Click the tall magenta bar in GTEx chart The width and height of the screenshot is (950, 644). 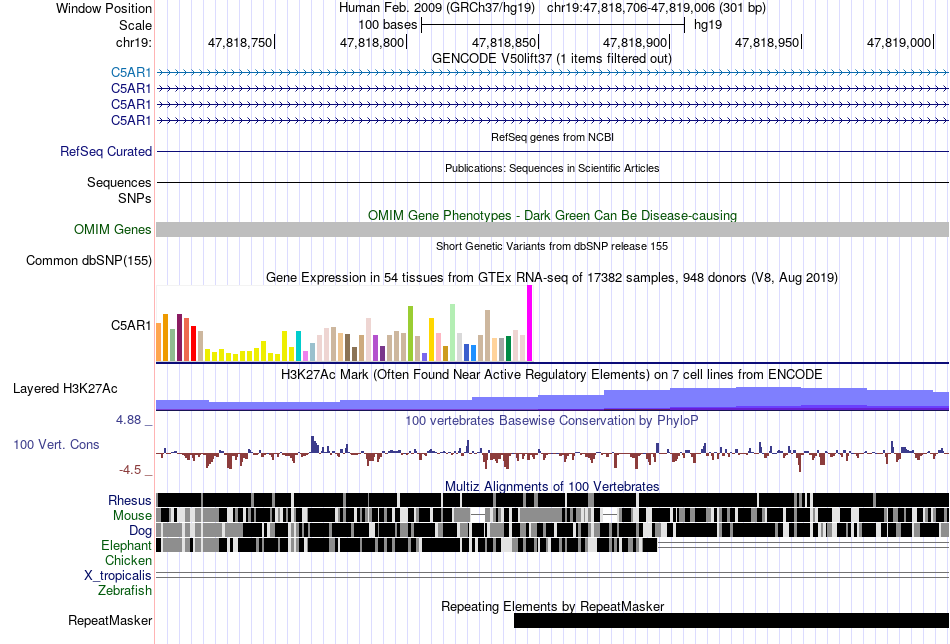(530, 324)
